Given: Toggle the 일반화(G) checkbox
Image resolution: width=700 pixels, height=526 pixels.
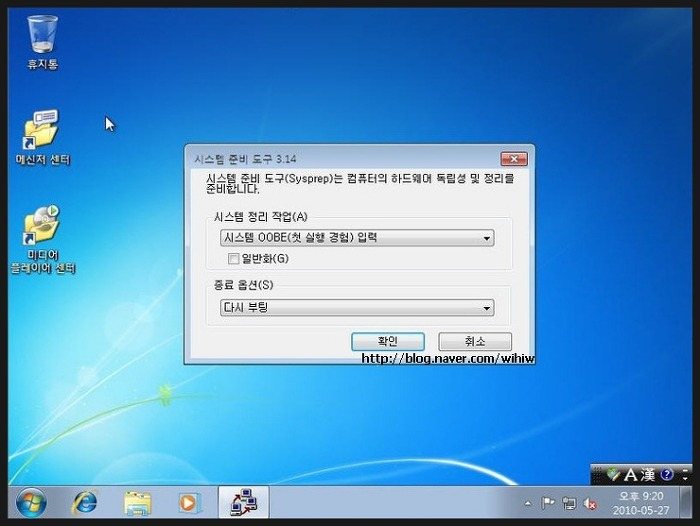Looking at the screenshot, I should (x=233, y=259).
